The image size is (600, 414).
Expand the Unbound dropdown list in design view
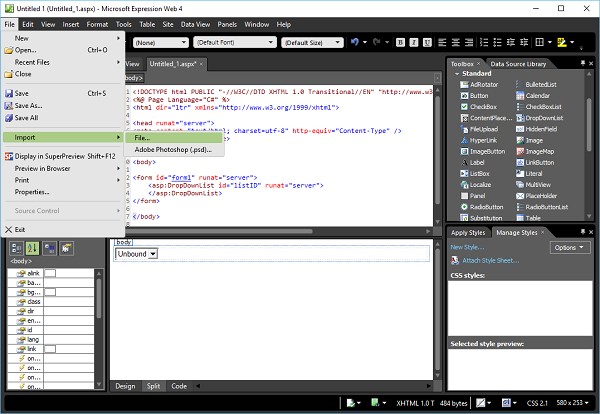point(153,254)
